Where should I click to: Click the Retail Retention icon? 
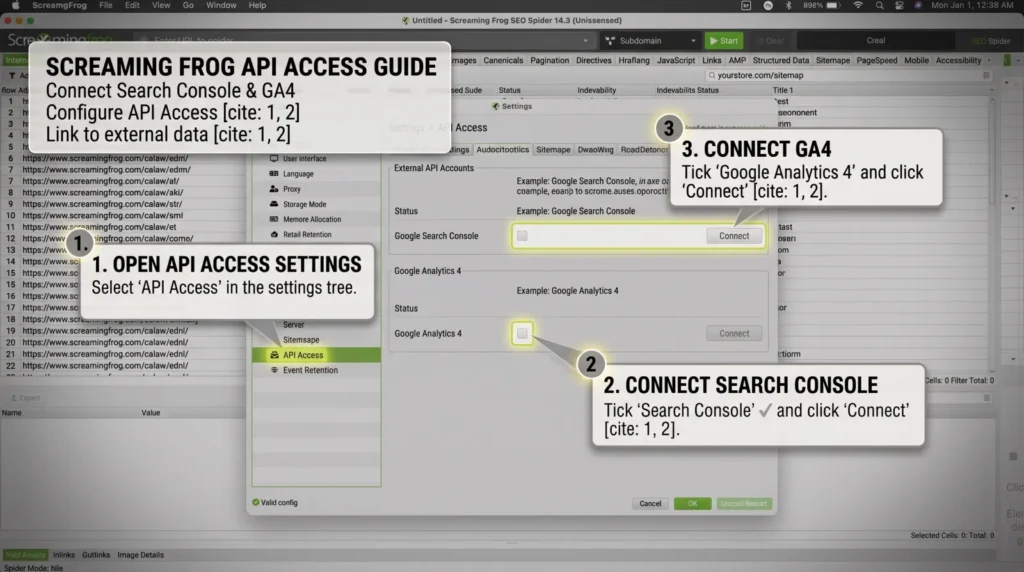point(274,234)
